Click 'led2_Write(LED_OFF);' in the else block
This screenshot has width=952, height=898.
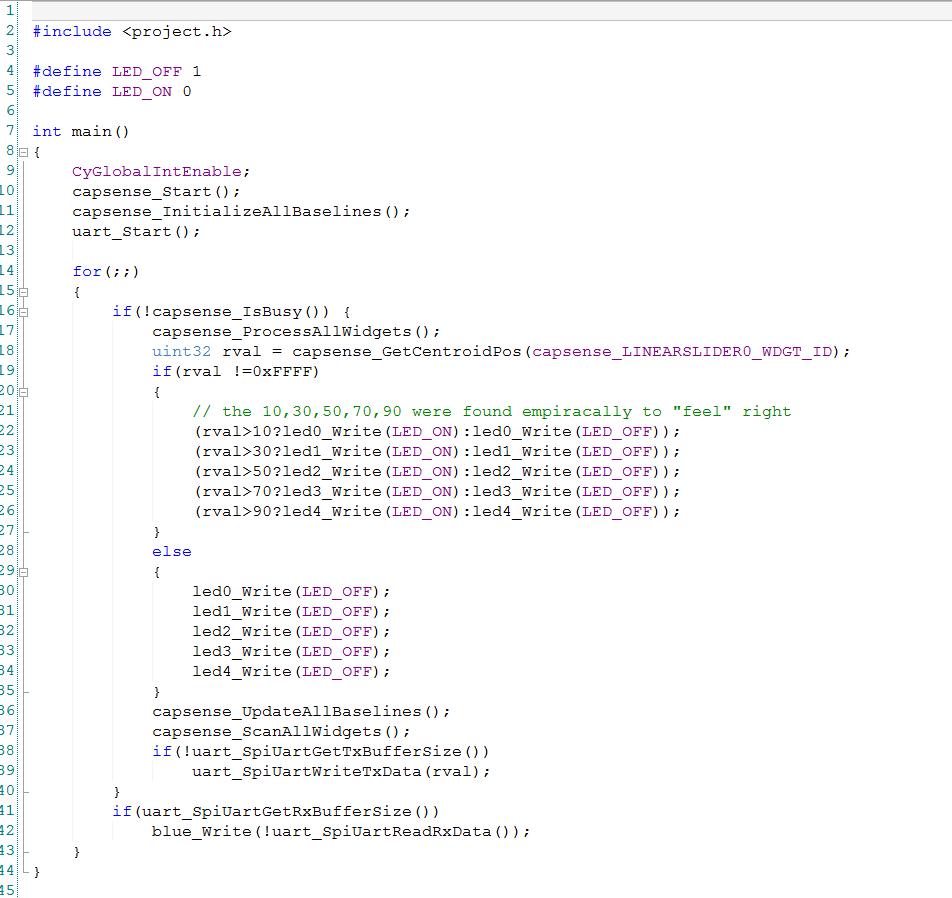[291, 631]
